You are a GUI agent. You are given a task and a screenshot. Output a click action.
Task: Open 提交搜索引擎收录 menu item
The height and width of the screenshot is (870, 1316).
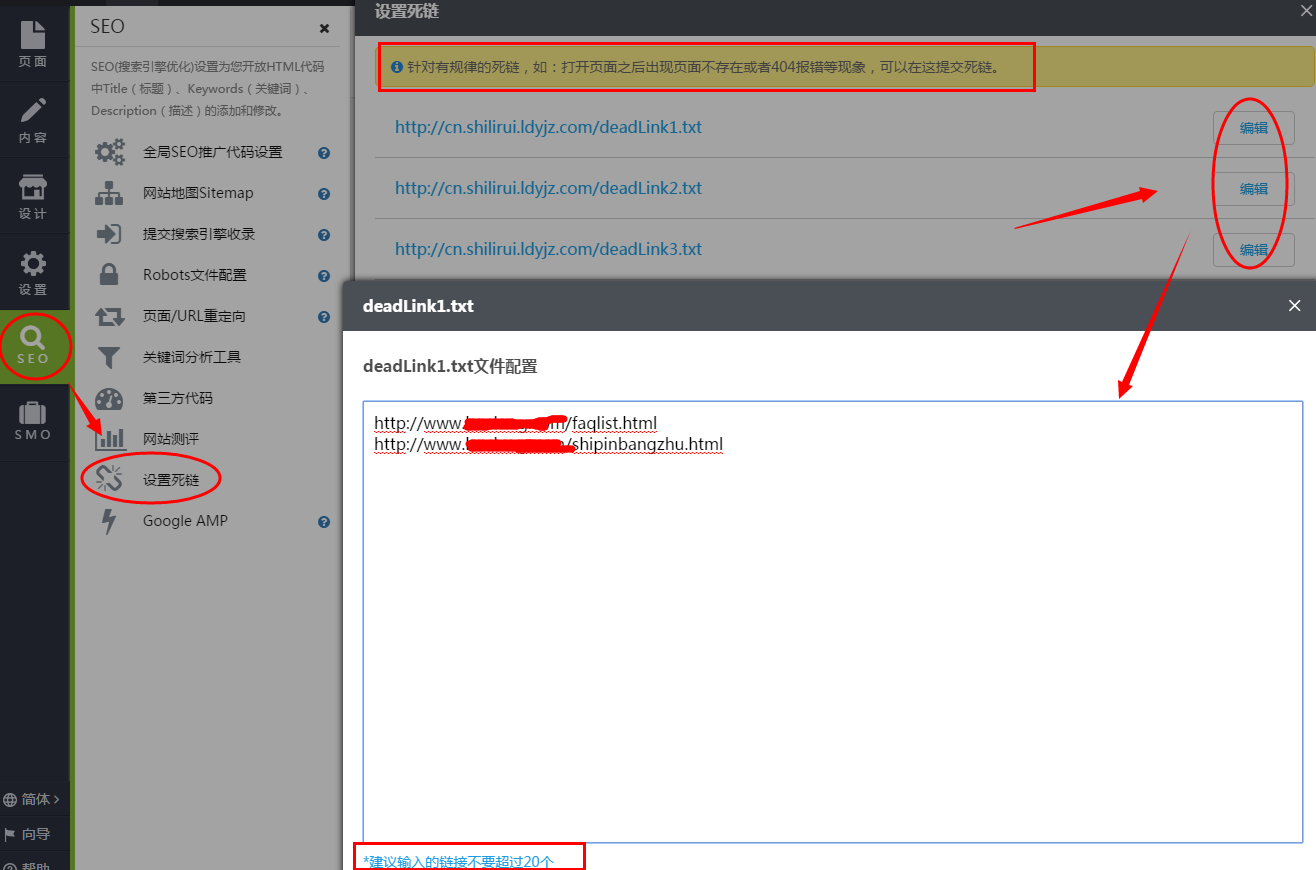198,234
